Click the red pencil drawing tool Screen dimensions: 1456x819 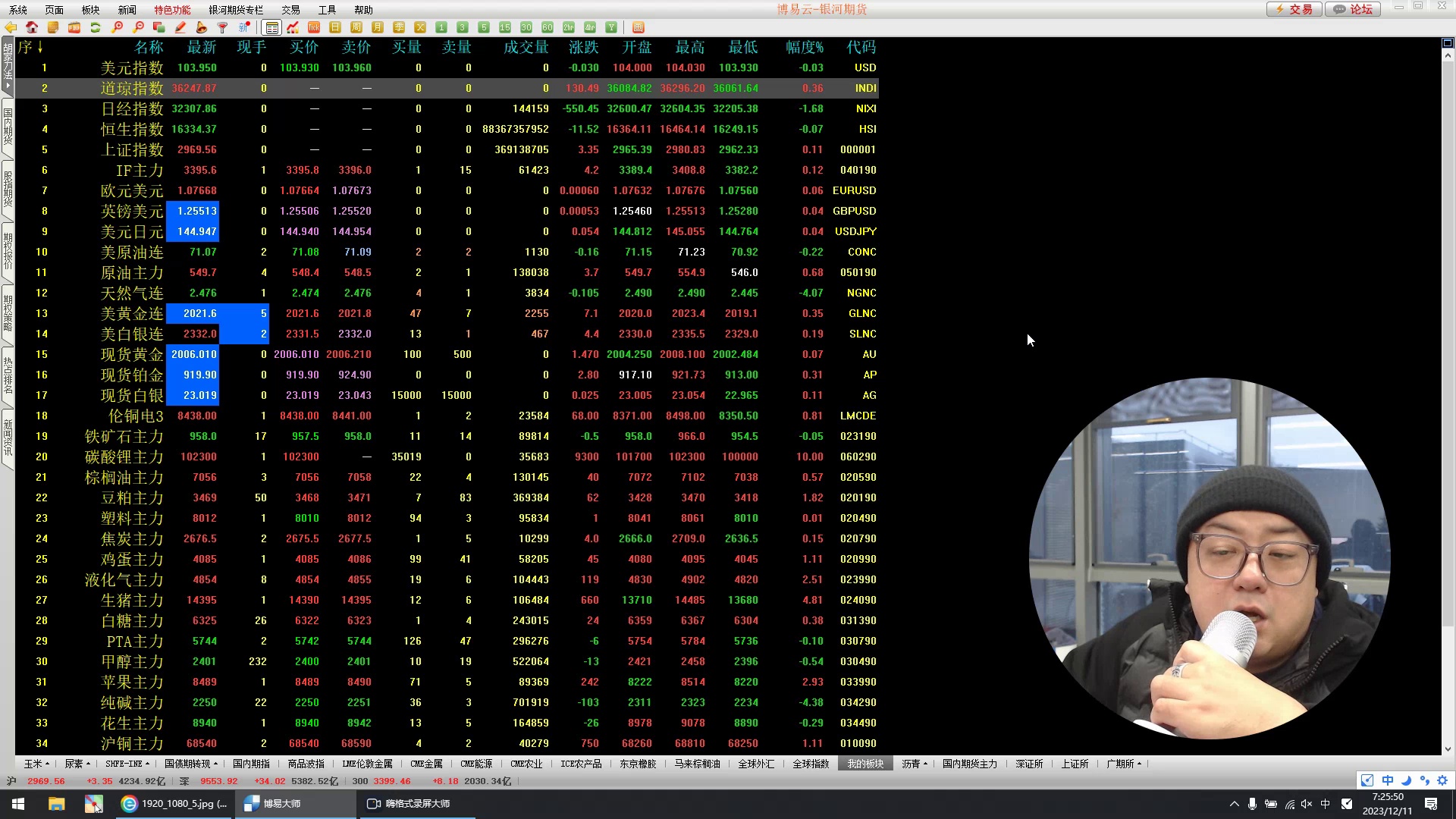pyautogui.click(x=180, y=27)
